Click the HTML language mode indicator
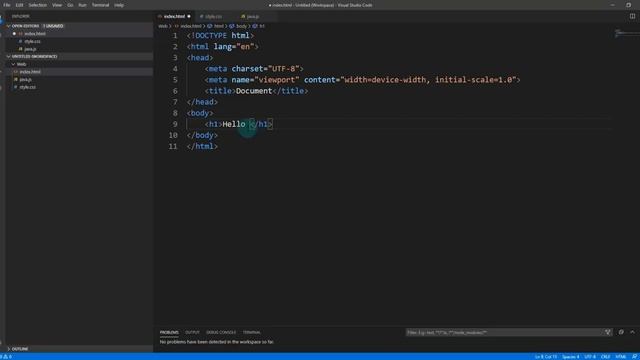Screen dimensions: 640x360 point(620,357)
